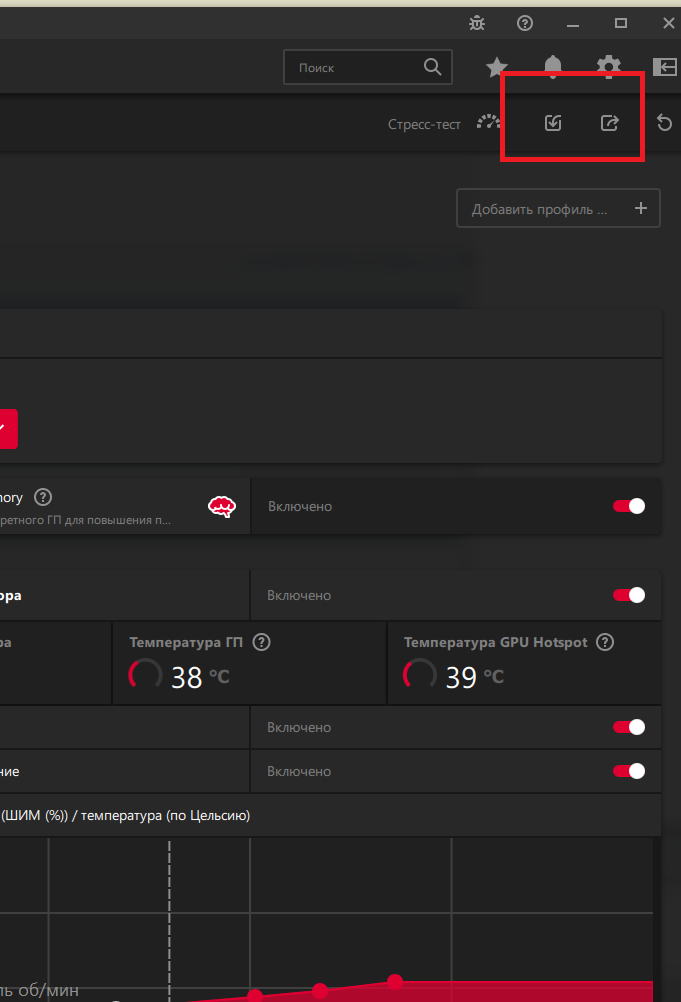Image resolution: width=681 pixels, height=1002 pixels.
Task: Click the help icon beside memory label
Action: (x=43, y=497)
